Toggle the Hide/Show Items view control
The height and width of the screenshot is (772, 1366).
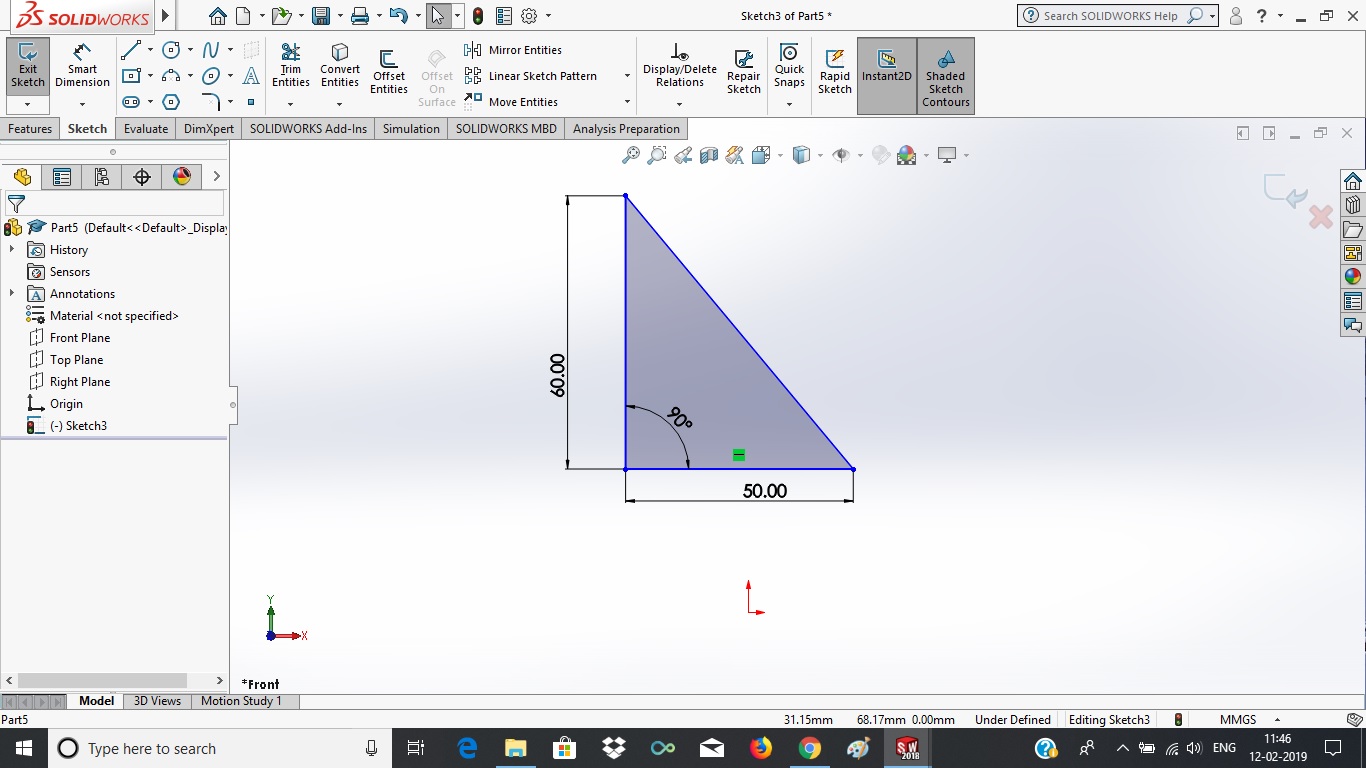click(x=841, y=155)
